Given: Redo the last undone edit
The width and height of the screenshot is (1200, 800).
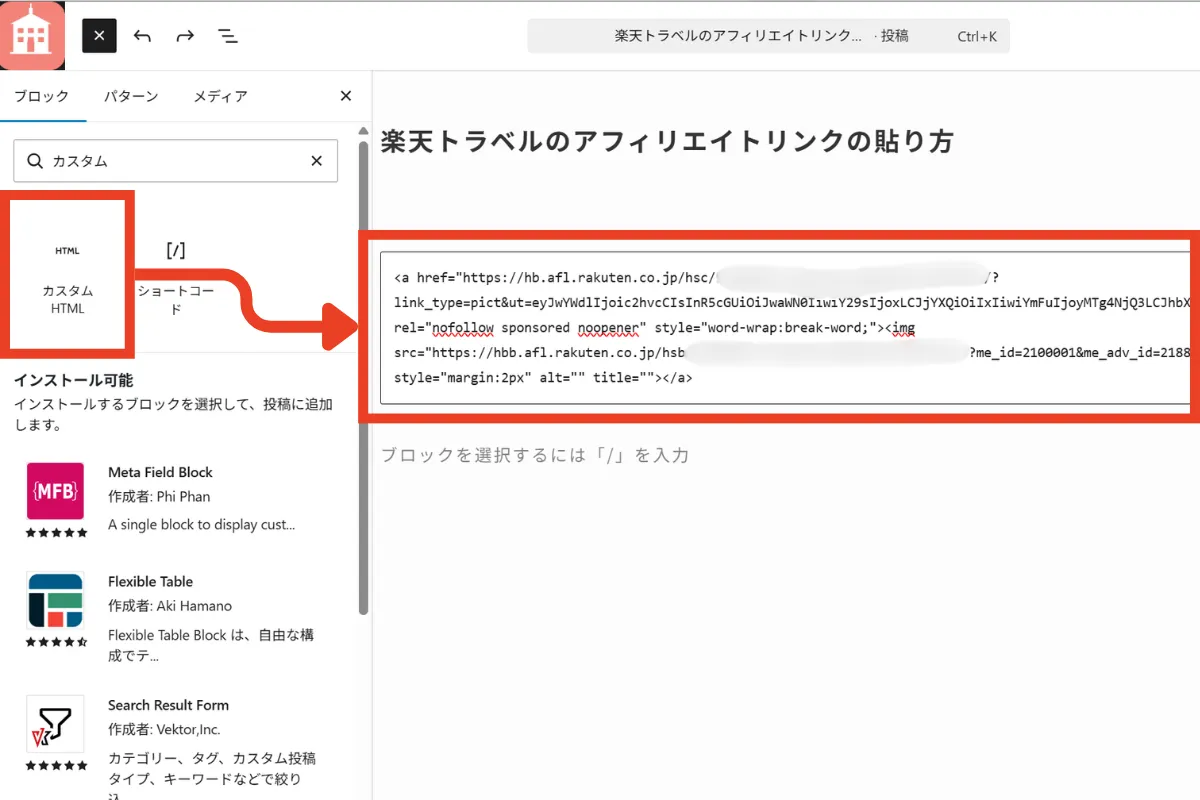Looking at the screenshot, I should click(x=185, y=36).
